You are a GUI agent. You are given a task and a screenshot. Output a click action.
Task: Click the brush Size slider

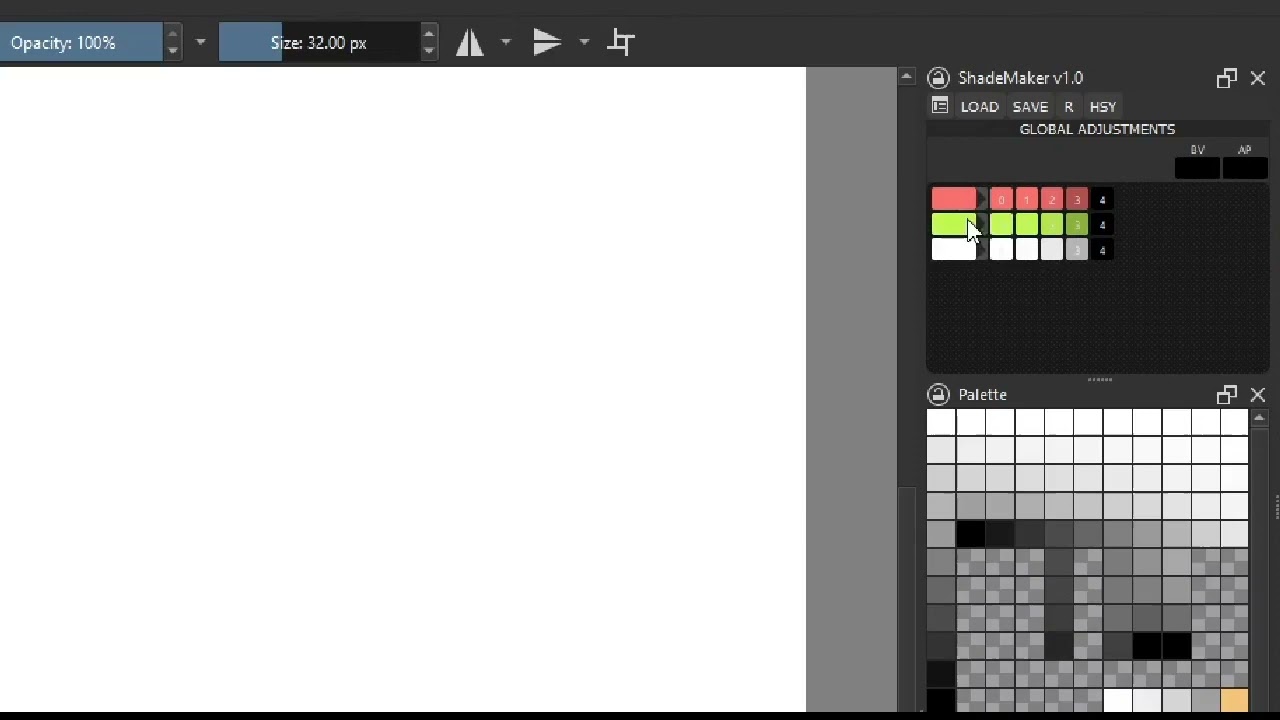tap(318, 43)
